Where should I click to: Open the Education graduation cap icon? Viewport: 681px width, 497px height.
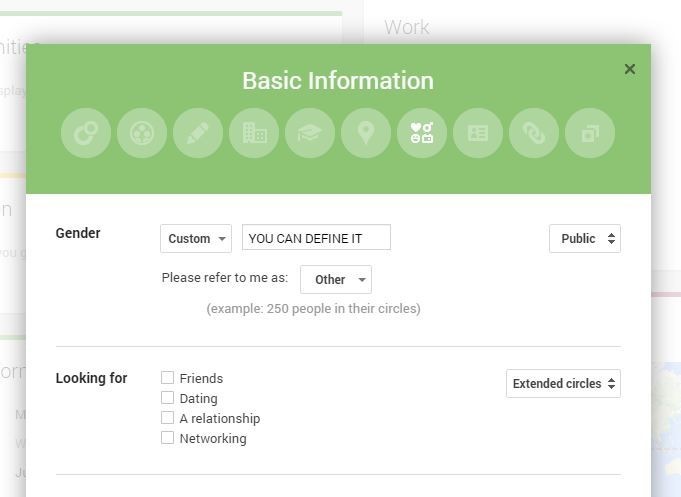click(x=310, y=133)
